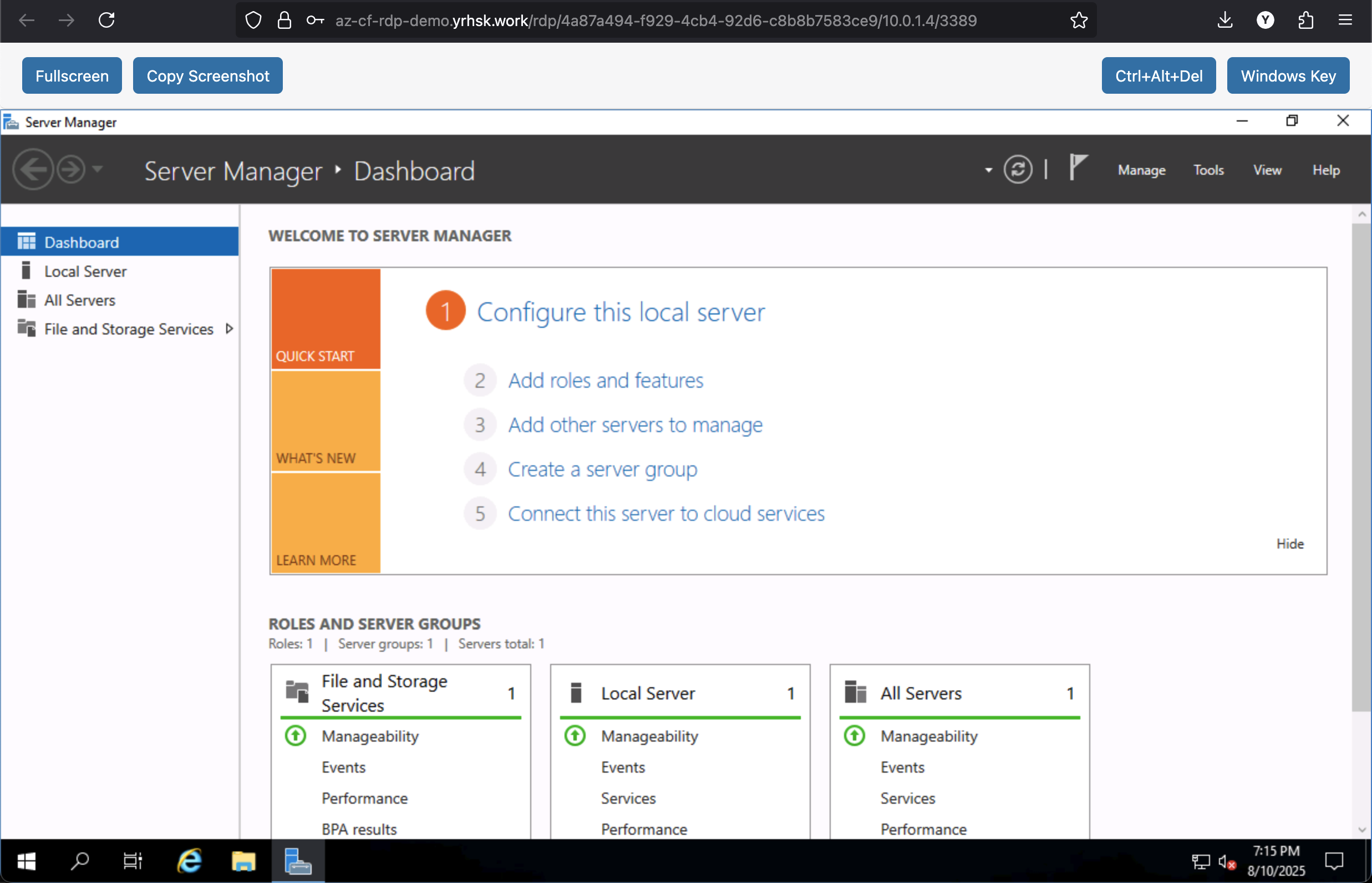This screenshot has width=1372, height=883.
Task: Open the Tools menu
Action: click(1208, 170)
